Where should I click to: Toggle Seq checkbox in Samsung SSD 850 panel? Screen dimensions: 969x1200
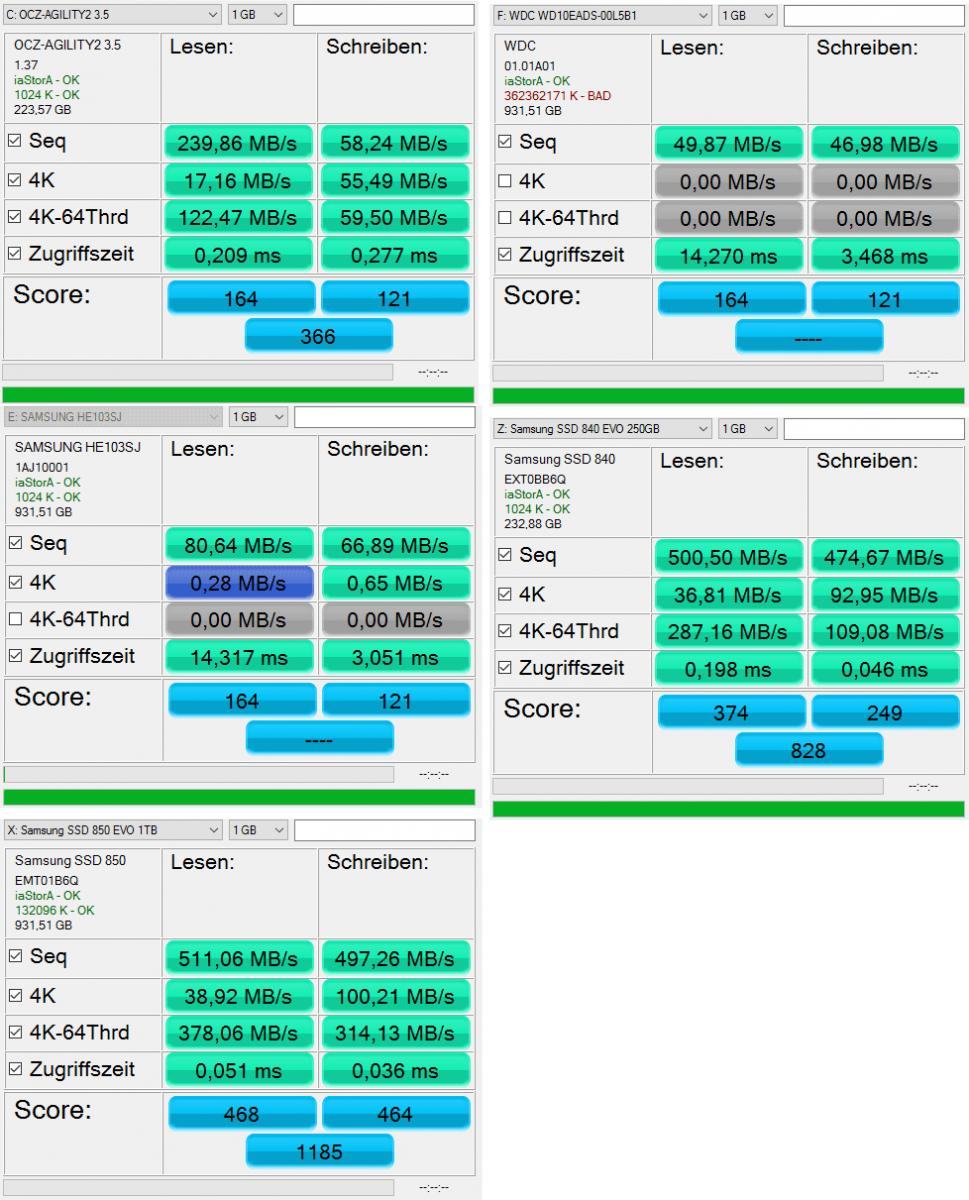[x=15, y=957]
